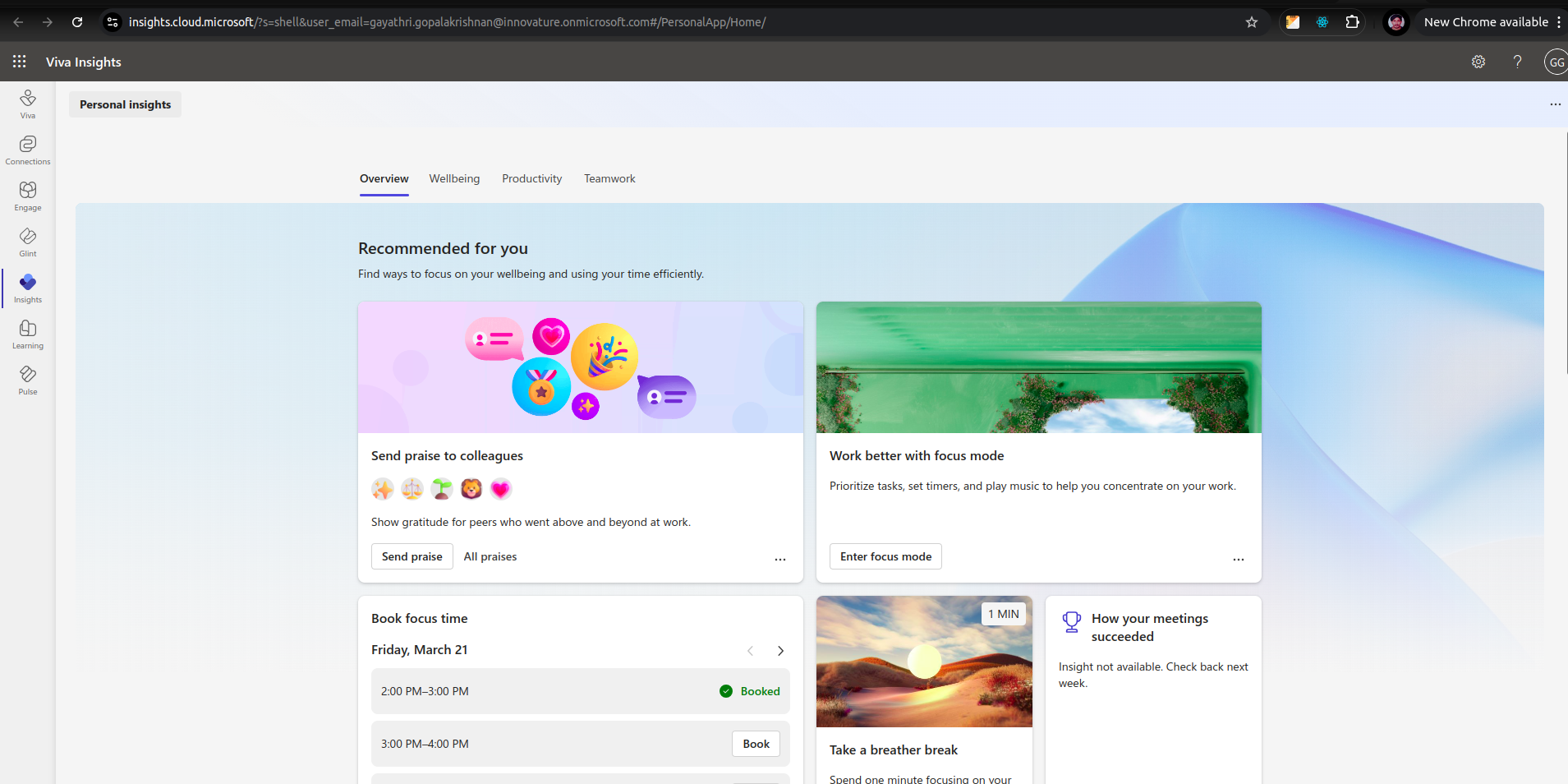
Task: Click the trophy icon on meetings card
Action: pyautogui.click(x=1072, y=622)
